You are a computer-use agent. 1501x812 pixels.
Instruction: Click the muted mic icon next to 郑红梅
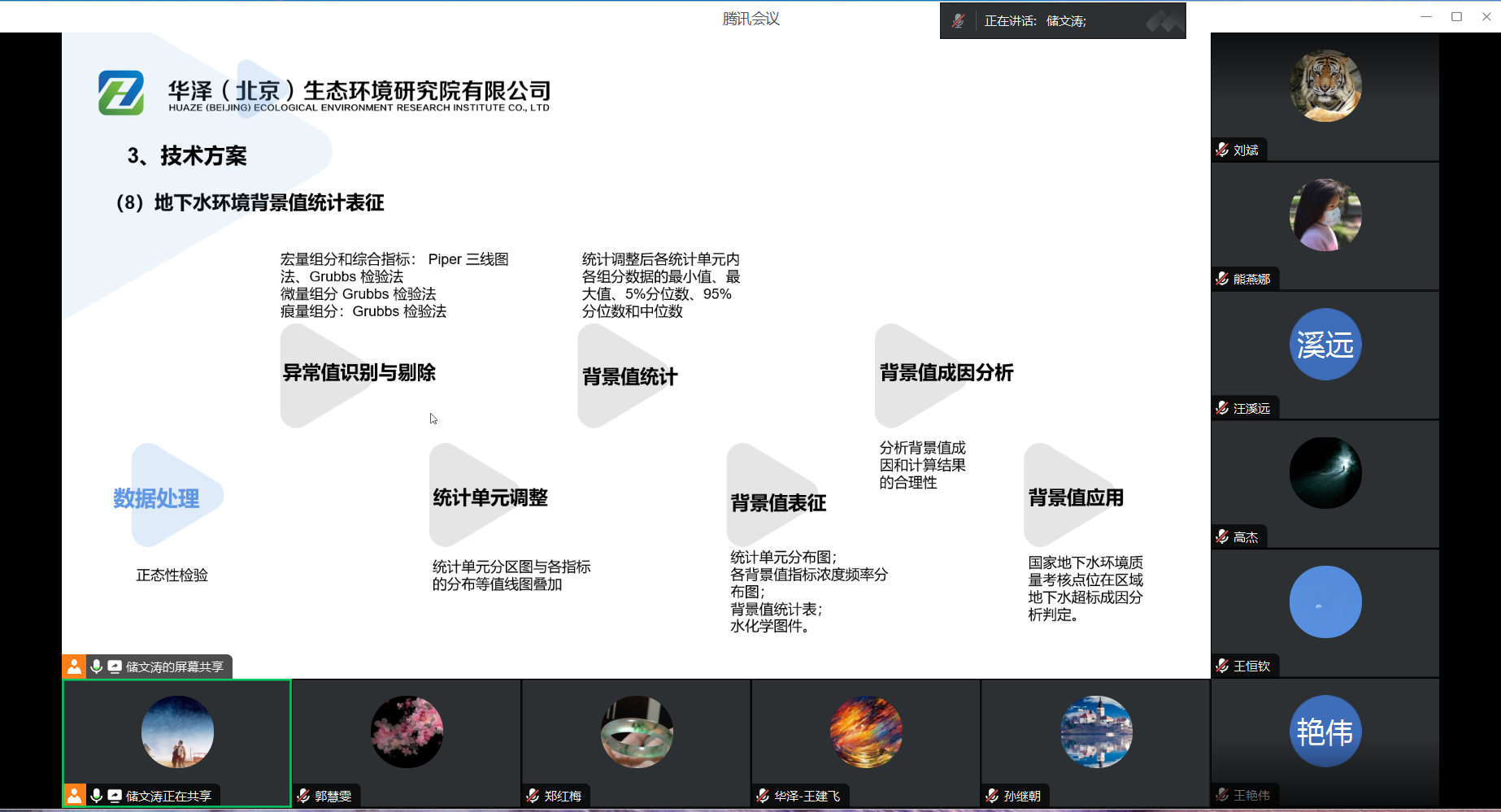click(x=533, y=796)
